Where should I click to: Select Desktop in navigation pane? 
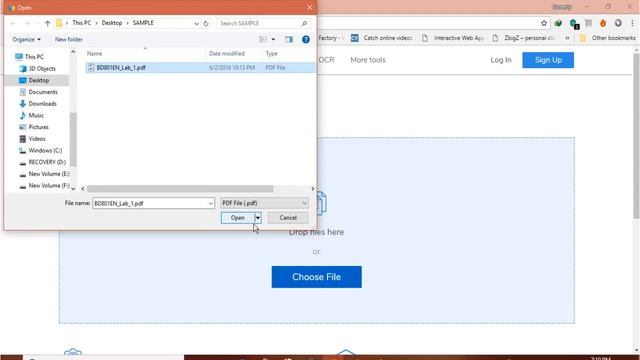[x=39, y=80]
